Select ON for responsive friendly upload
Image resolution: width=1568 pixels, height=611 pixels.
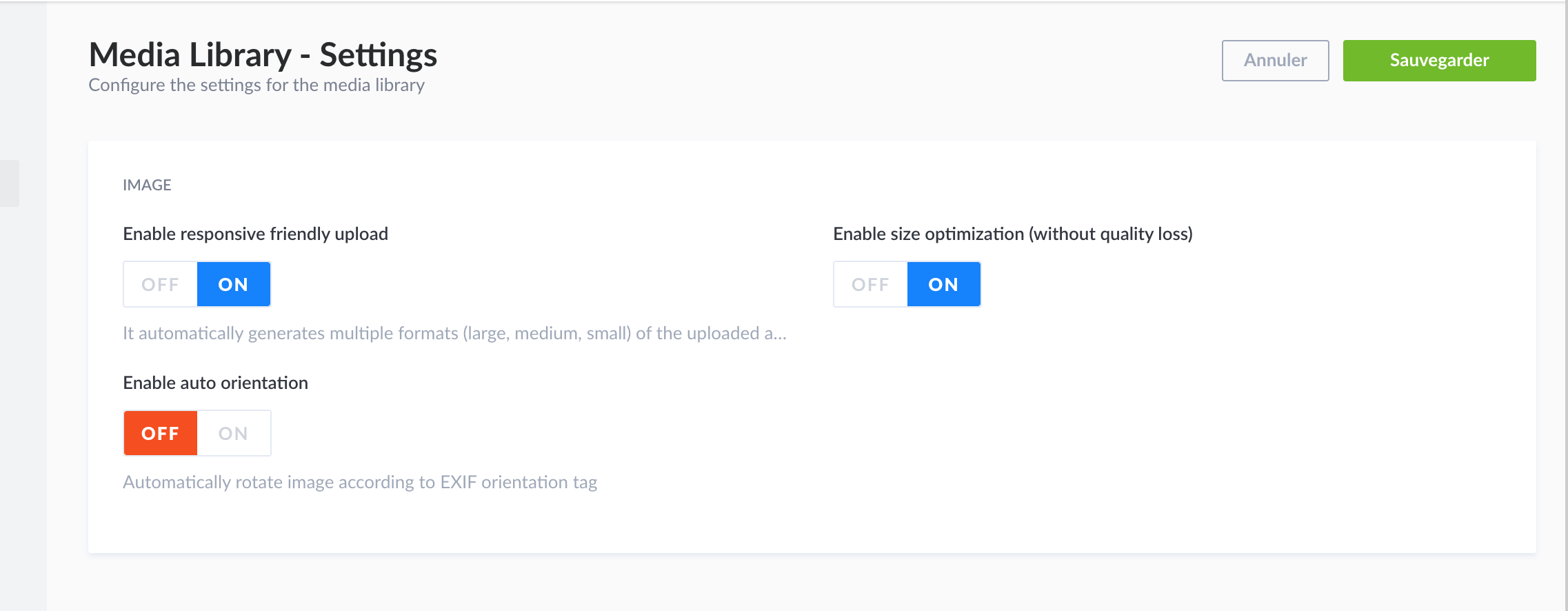click(x=233, y=284)
